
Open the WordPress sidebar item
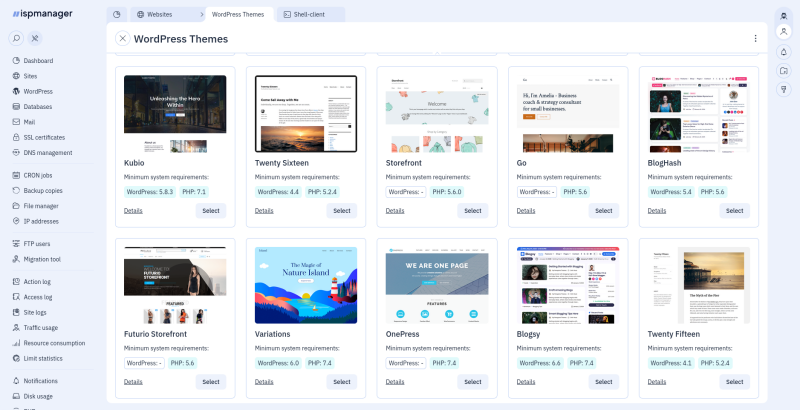(x=38, y=91)
